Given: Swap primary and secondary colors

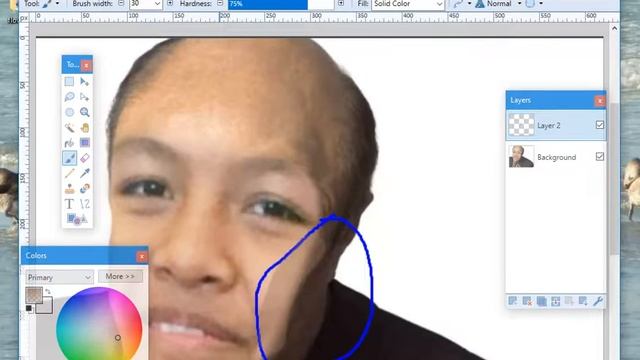Looking at the screenshot, I should coord(48,291).
